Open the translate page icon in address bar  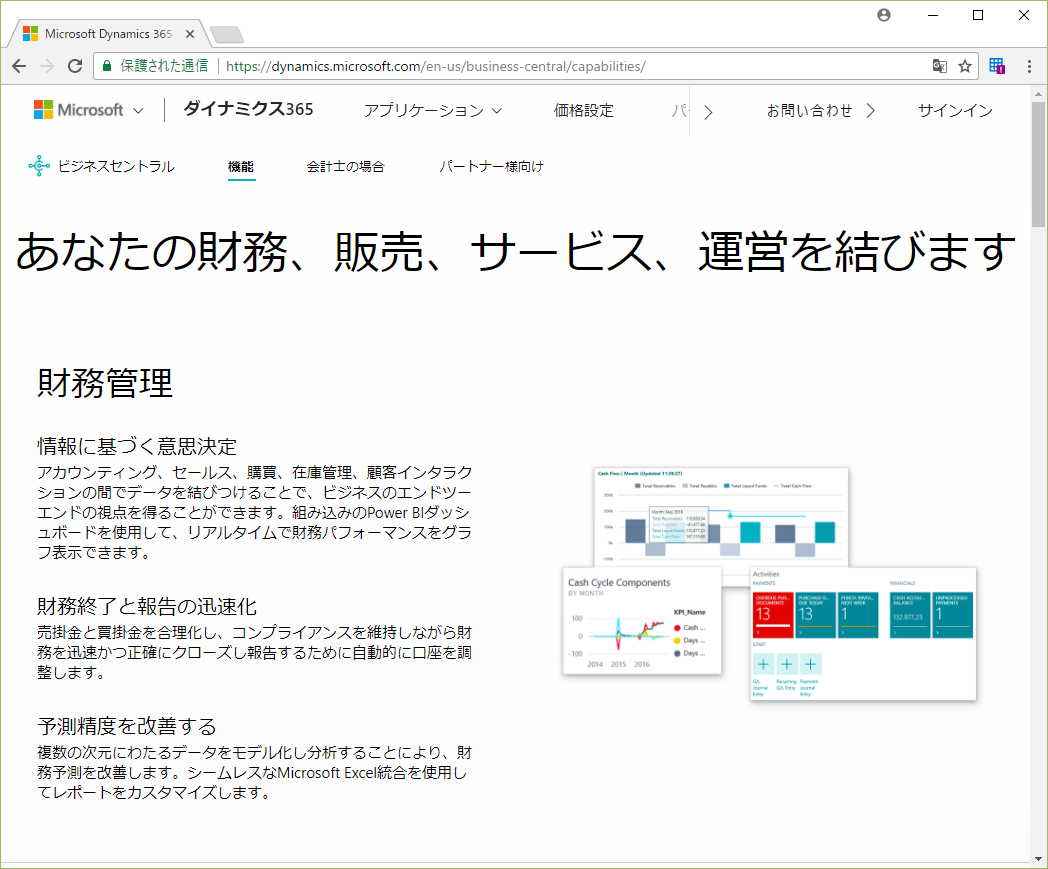point(940,66)
